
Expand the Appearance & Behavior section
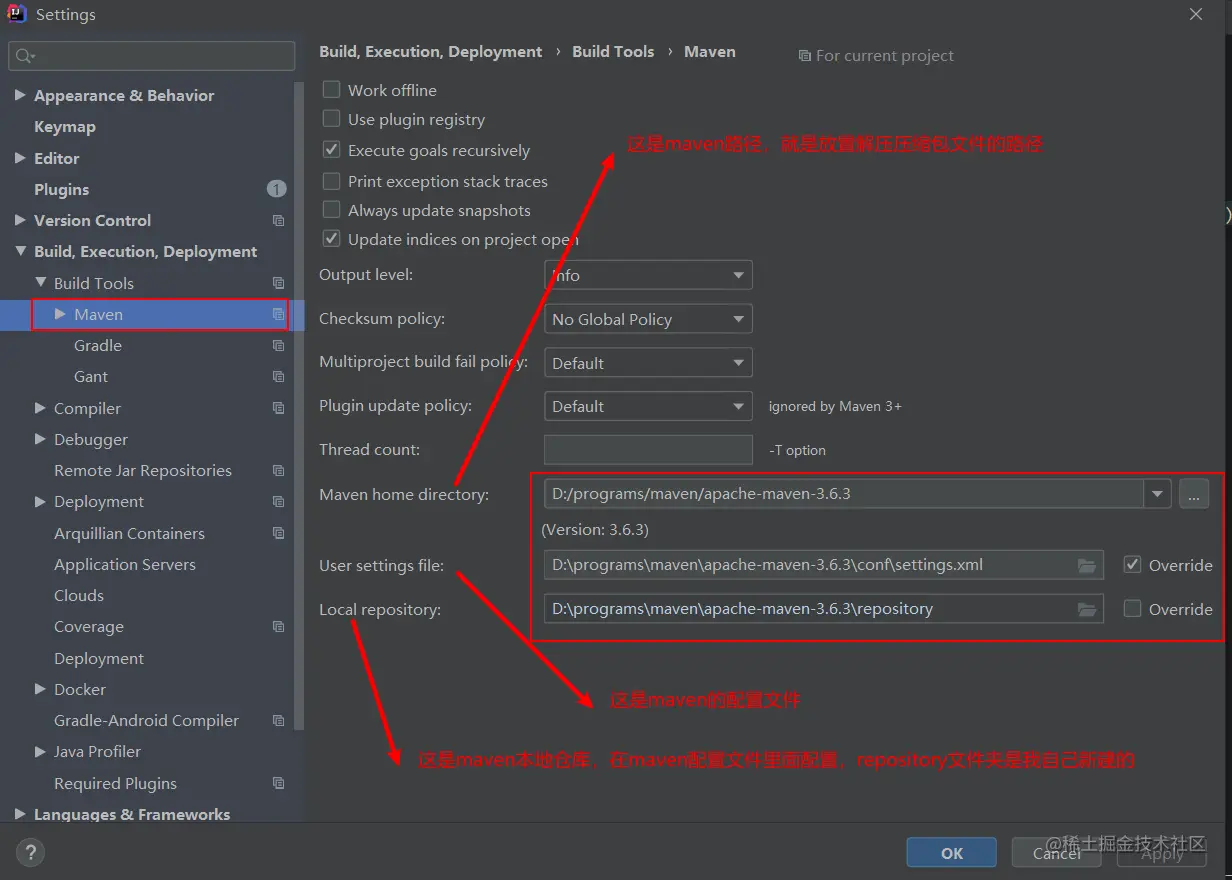coord(20,96)
